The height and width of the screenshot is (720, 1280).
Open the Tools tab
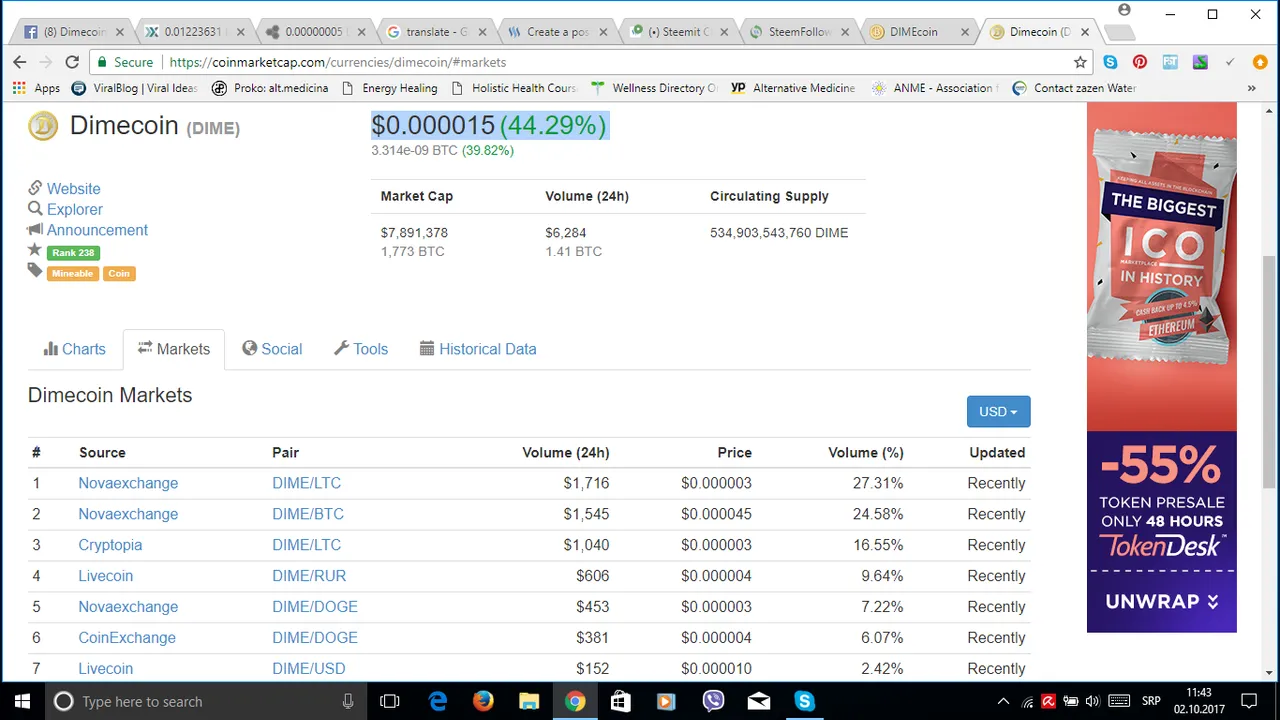click(x=361, y=349)
